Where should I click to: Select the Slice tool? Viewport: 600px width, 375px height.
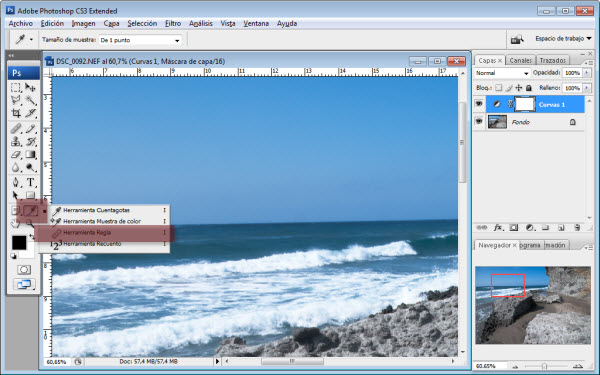click(x=31, y=113)
